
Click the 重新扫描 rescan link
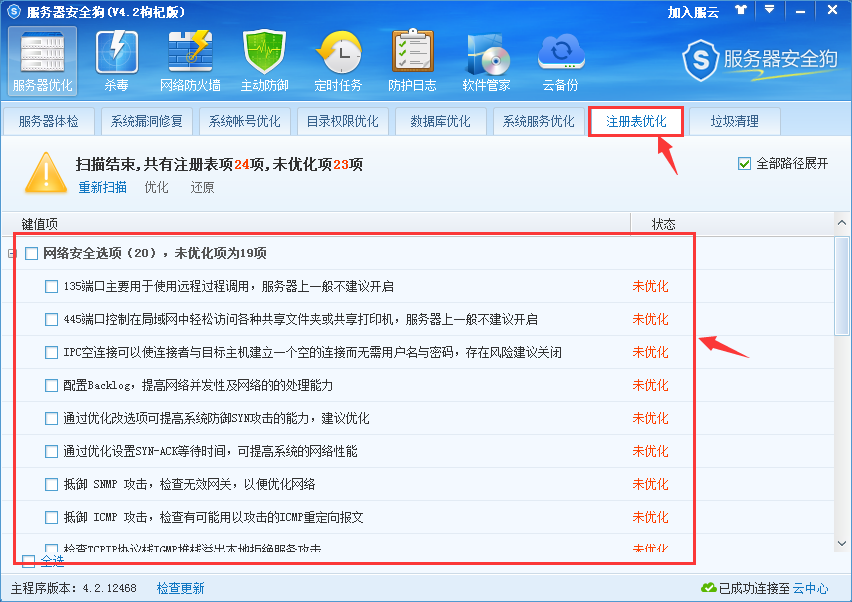(x=102, y=187)
